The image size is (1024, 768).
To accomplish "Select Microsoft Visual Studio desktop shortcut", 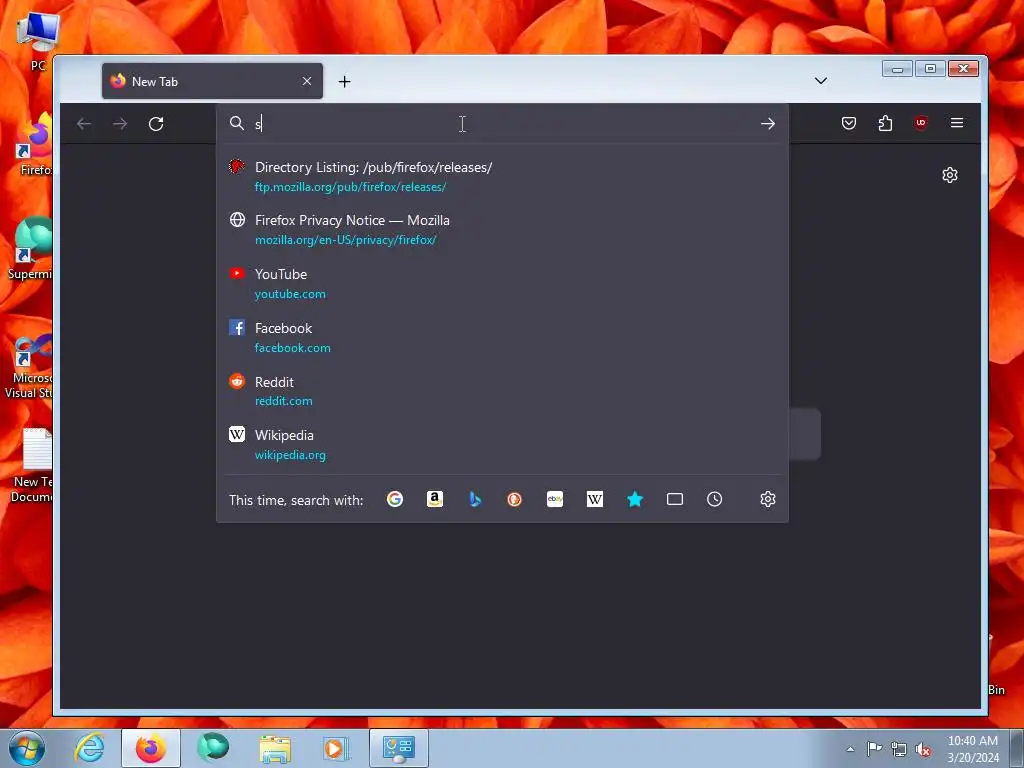I will pyautogui.click(x=29, y=366).
